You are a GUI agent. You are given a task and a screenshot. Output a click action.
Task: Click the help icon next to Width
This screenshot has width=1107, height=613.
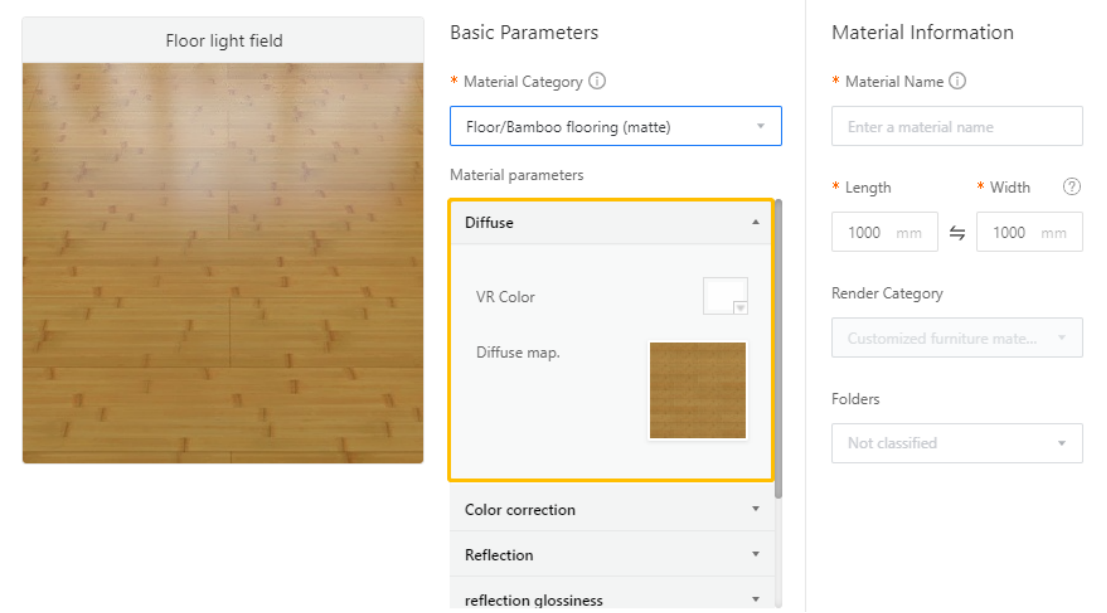click(1072, 187)
